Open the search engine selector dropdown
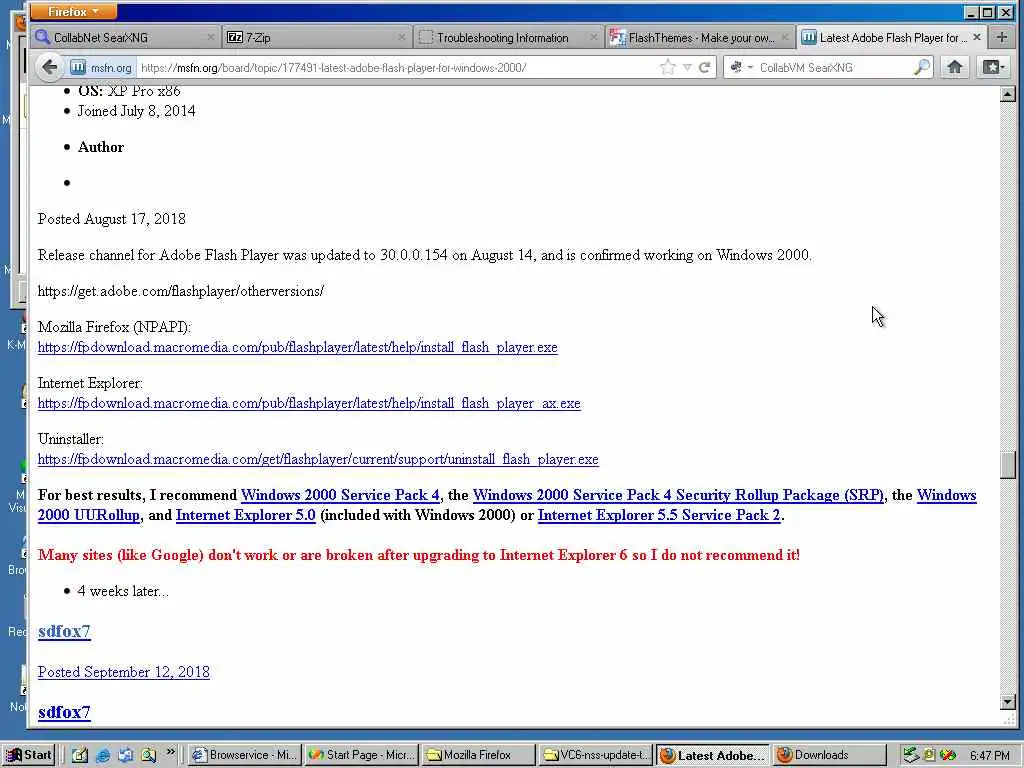Viewport: 1024px width, 768px height. [x=741, y=67]
